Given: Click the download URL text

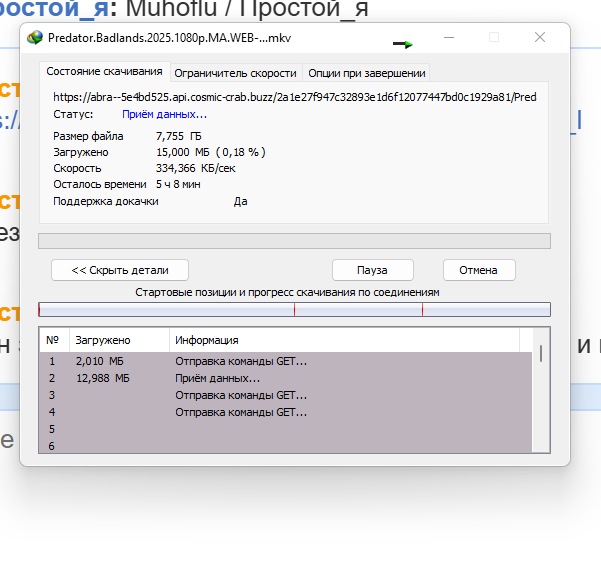Looking at the screenshot, I should tap(295, 97).
